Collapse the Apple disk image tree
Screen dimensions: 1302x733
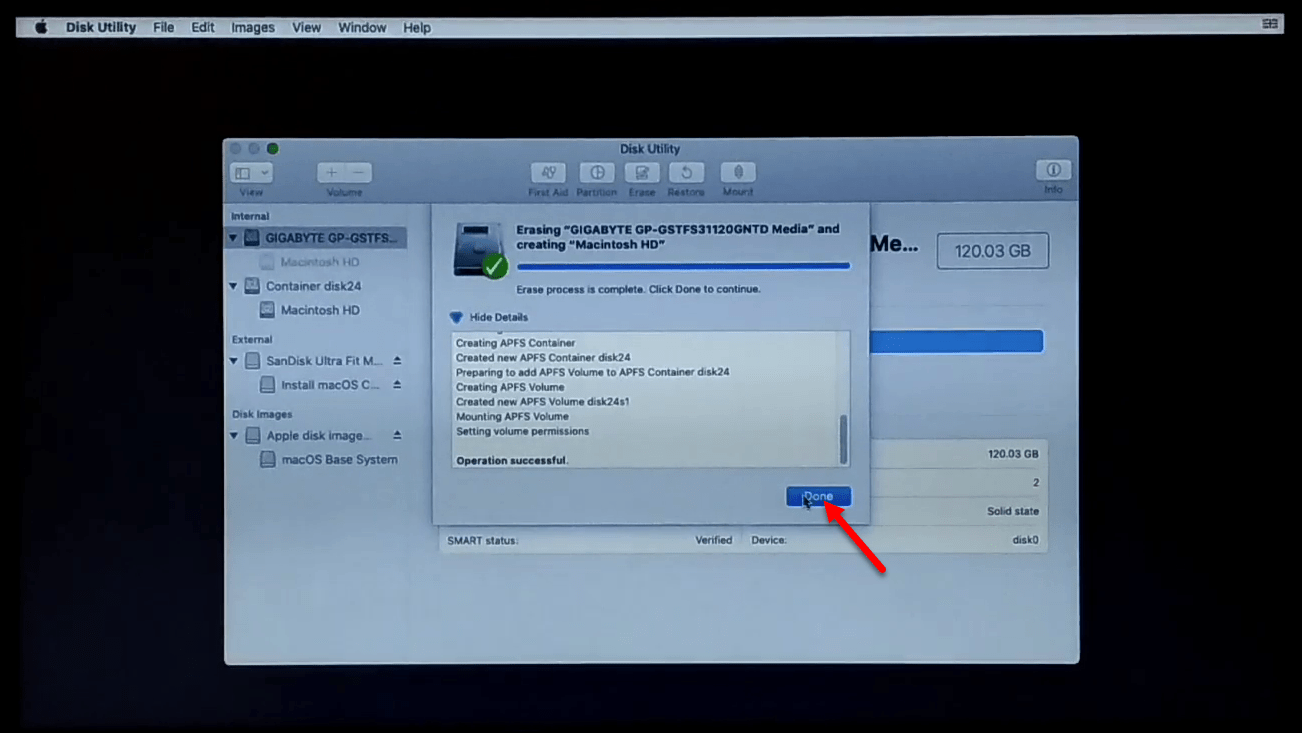click(x=234, y=436)
